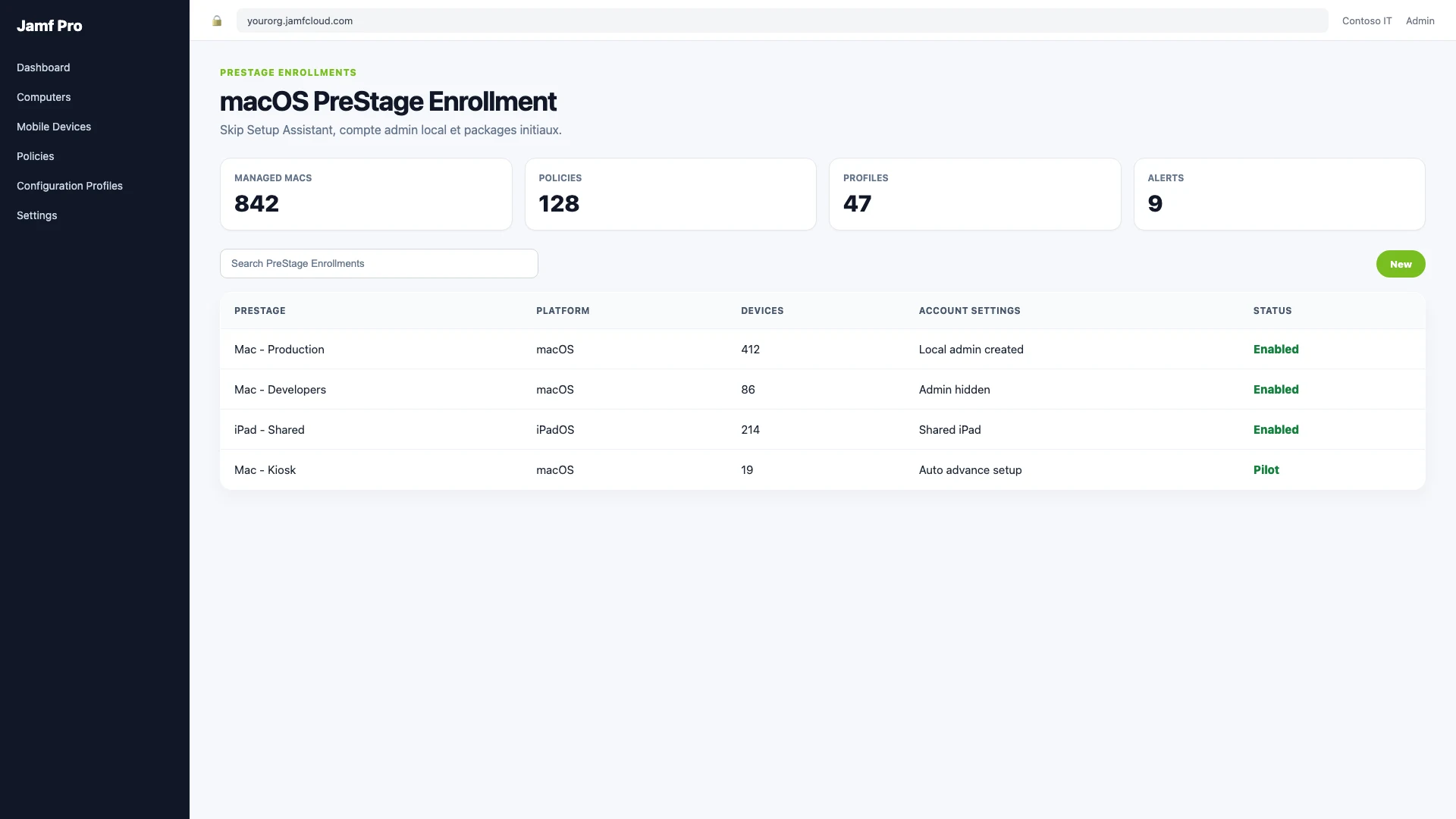The image size is (1456, 819).
Task: Click Enabled status for Mac - Production
Action: [1276, 350]
